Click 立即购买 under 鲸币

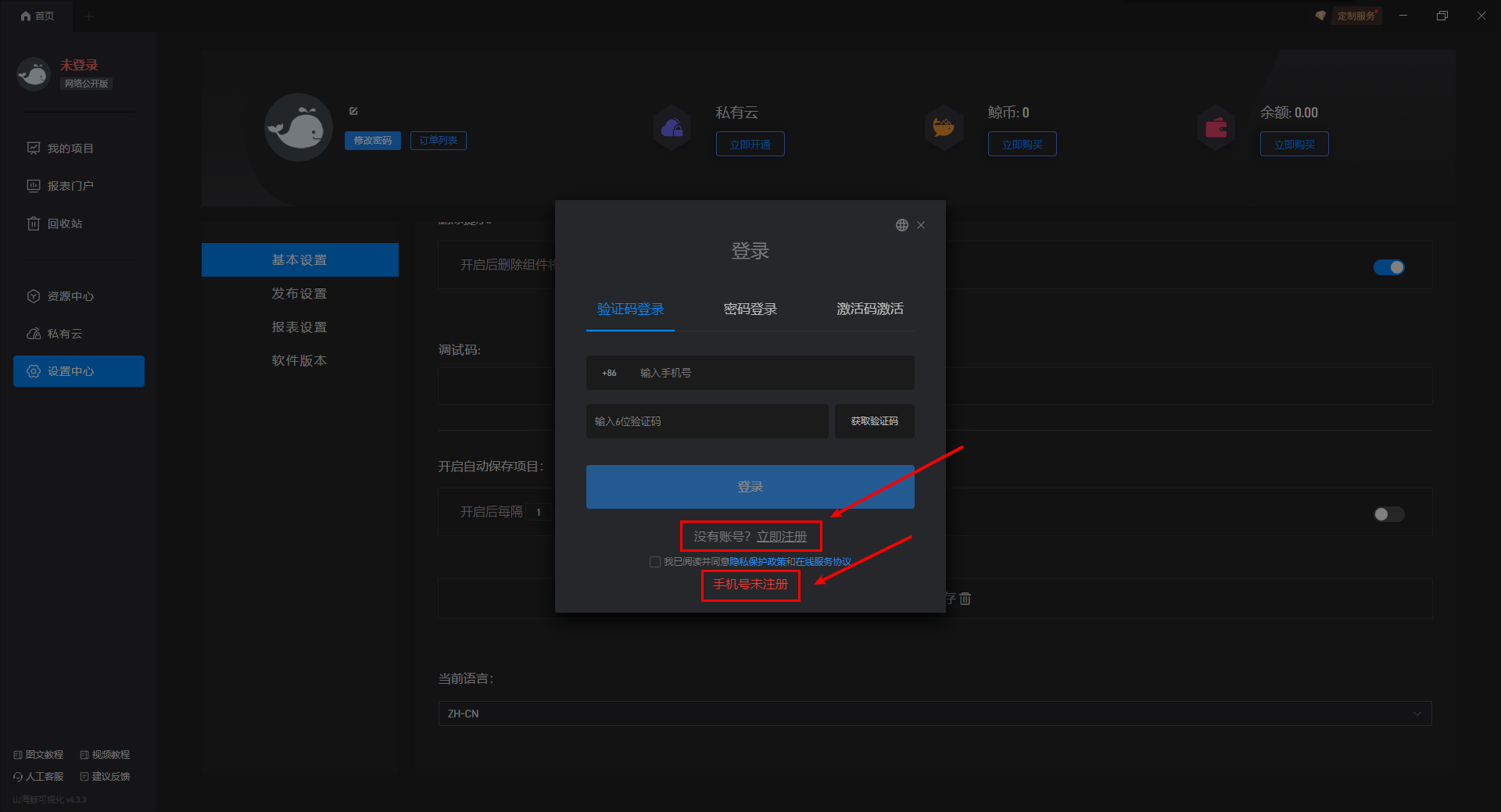(1023, 145)
